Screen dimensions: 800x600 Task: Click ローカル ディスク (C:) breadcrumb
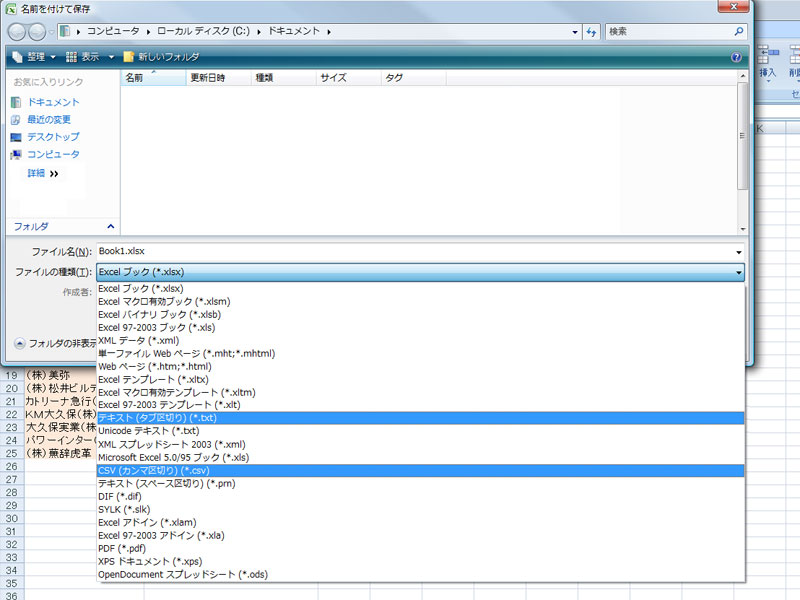point(203,32)
